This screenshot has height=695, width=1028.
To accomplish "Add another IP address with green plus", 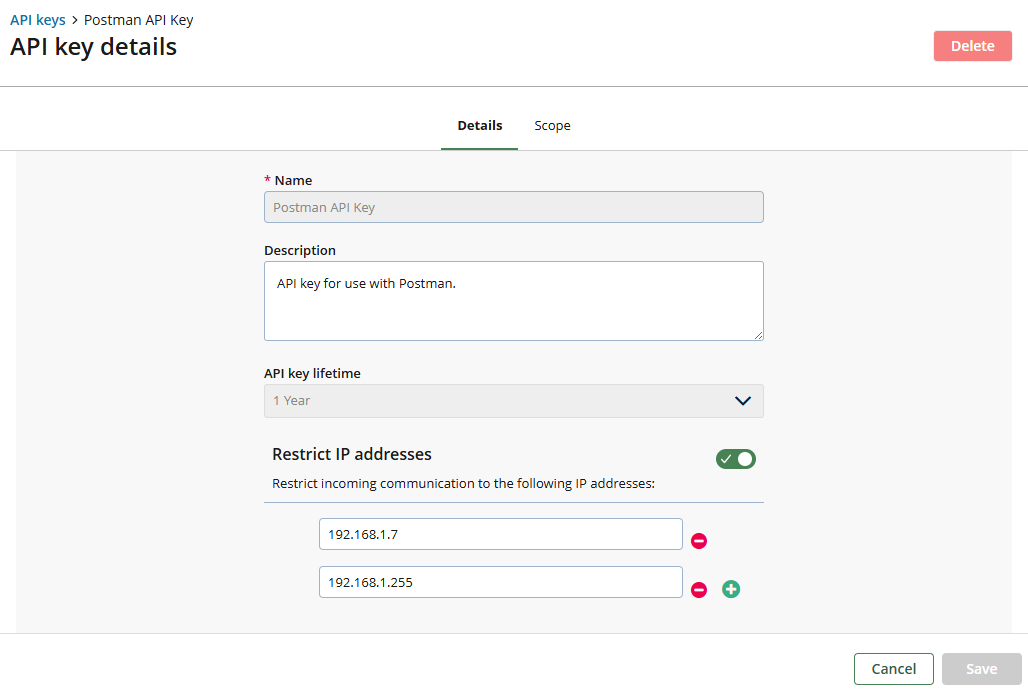I will tap(731, 590).
